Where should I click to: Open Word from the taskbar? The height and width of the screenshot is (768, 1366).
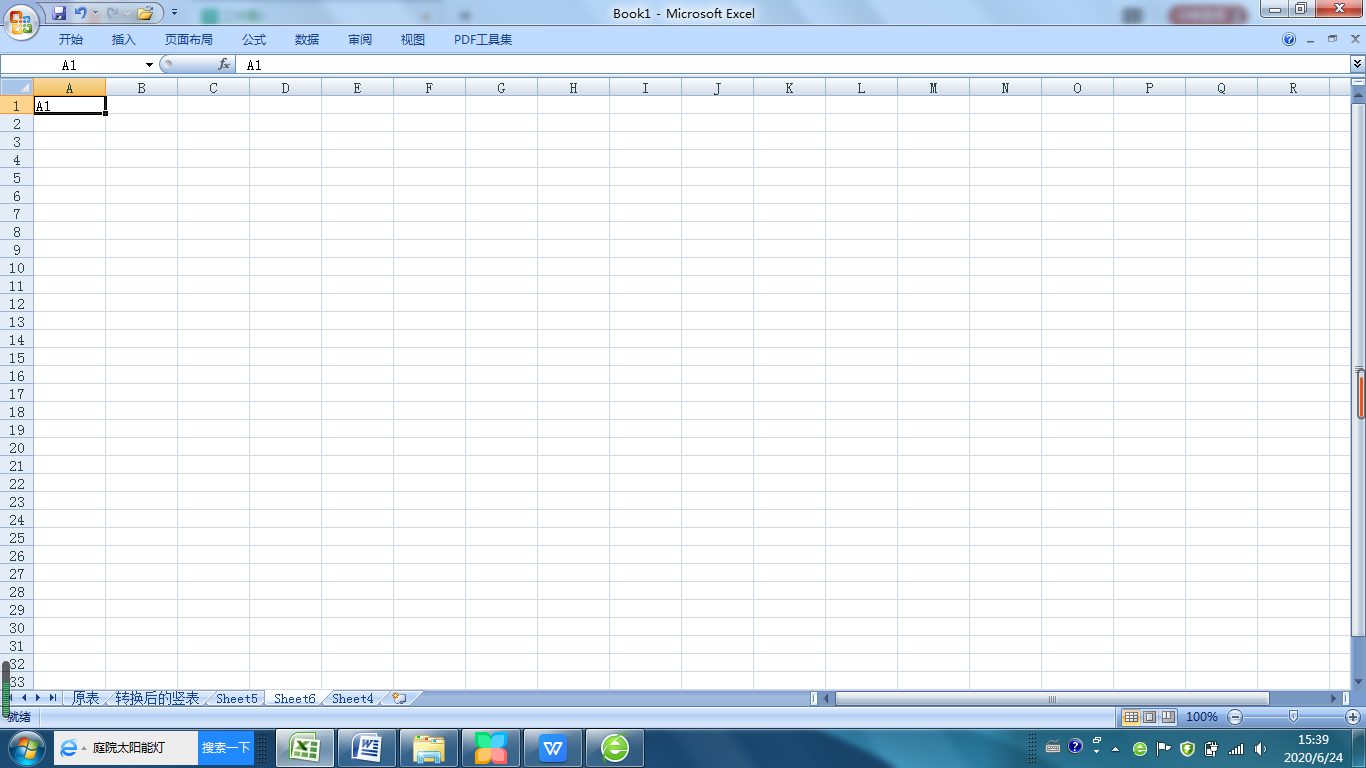coord(367,748)
